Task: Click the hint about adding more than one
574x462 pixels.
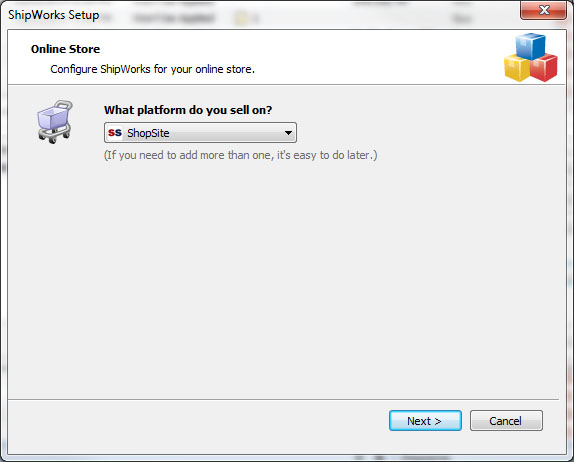Action: tap(241, 155)
